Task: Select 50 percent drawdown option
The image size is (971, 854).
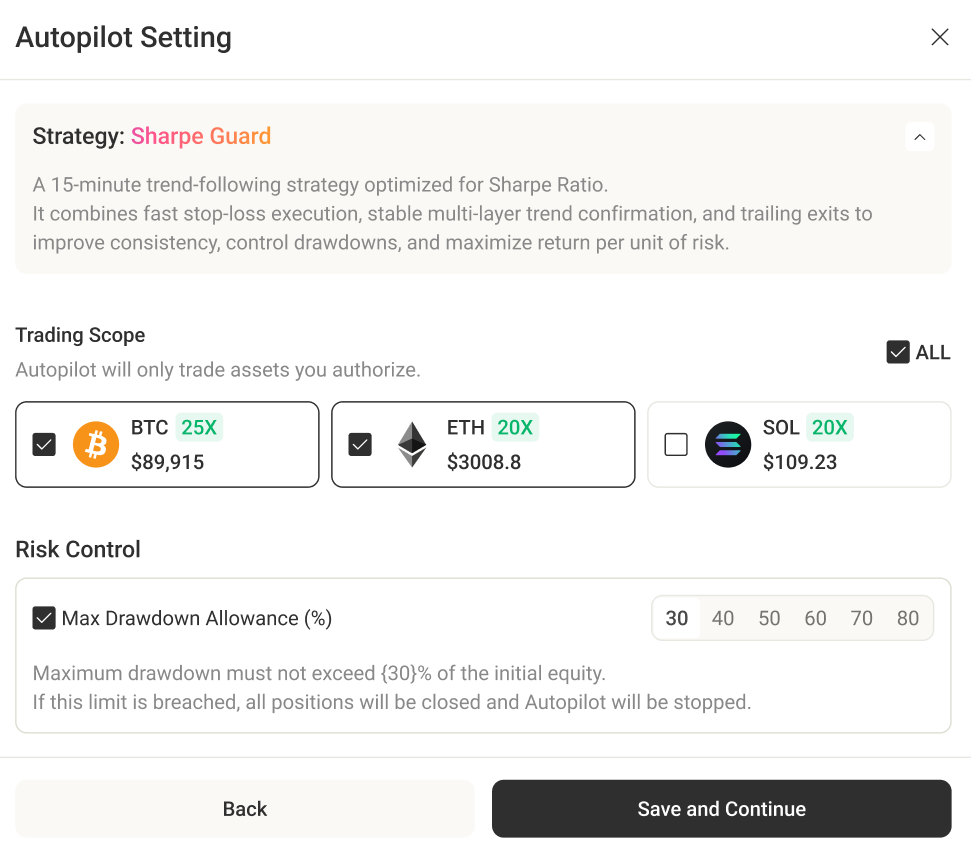Action: coord(769,618)
